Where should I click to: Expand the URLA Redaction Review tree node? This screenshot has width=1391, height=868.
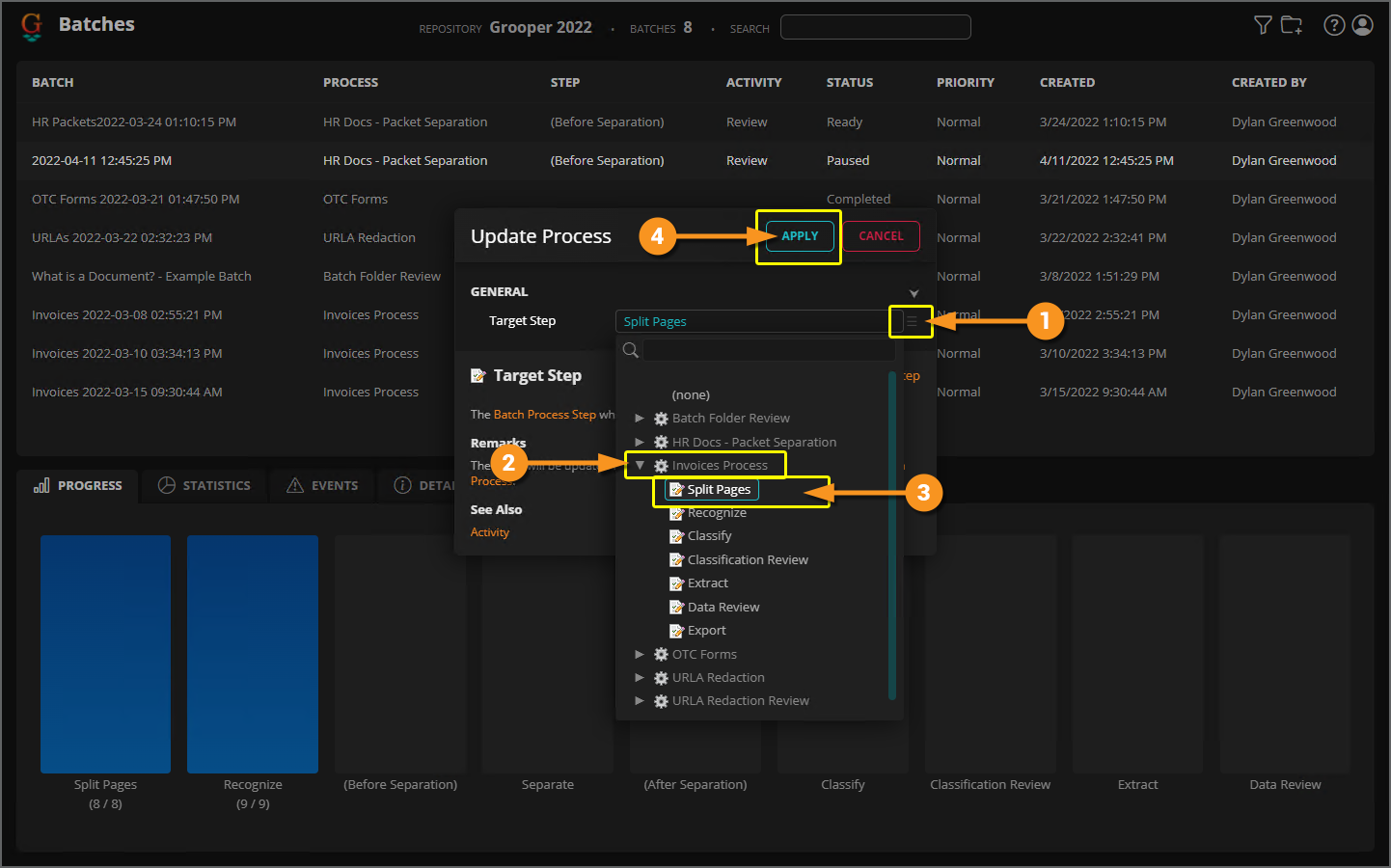(639, 701)
